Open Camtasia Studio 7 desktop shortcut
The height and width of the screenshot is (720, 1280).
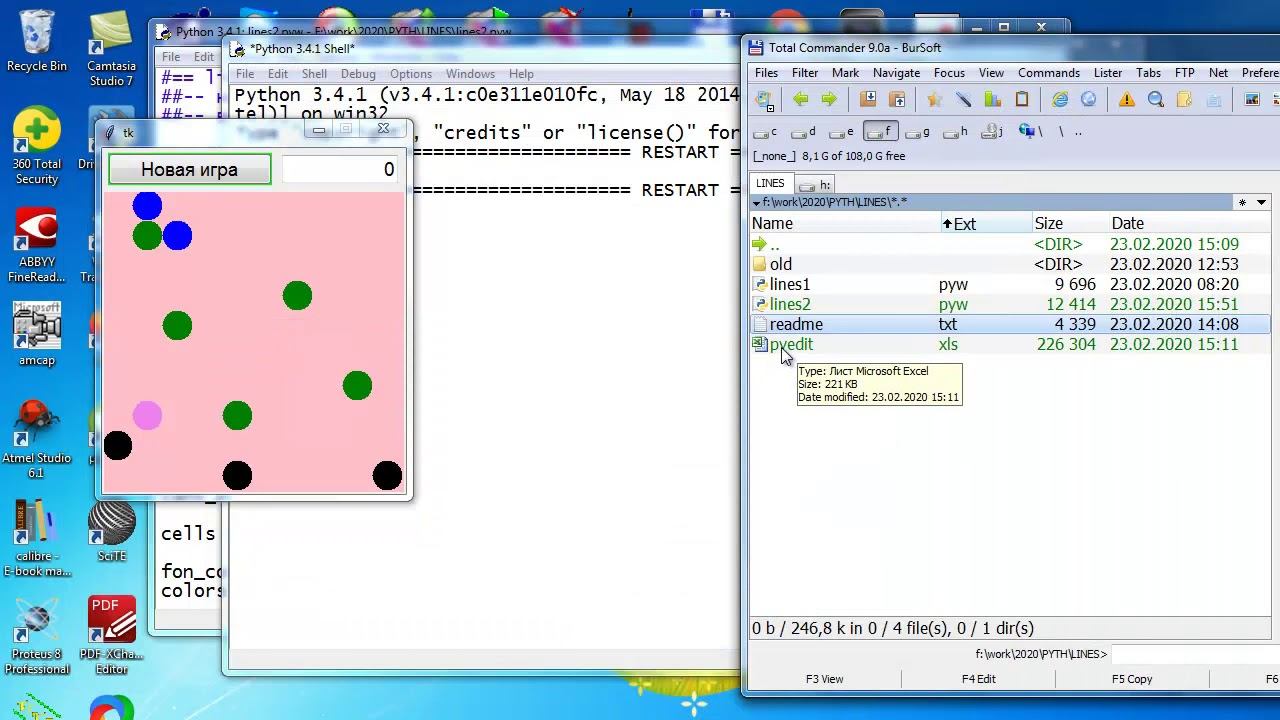(x=111, y=49)
